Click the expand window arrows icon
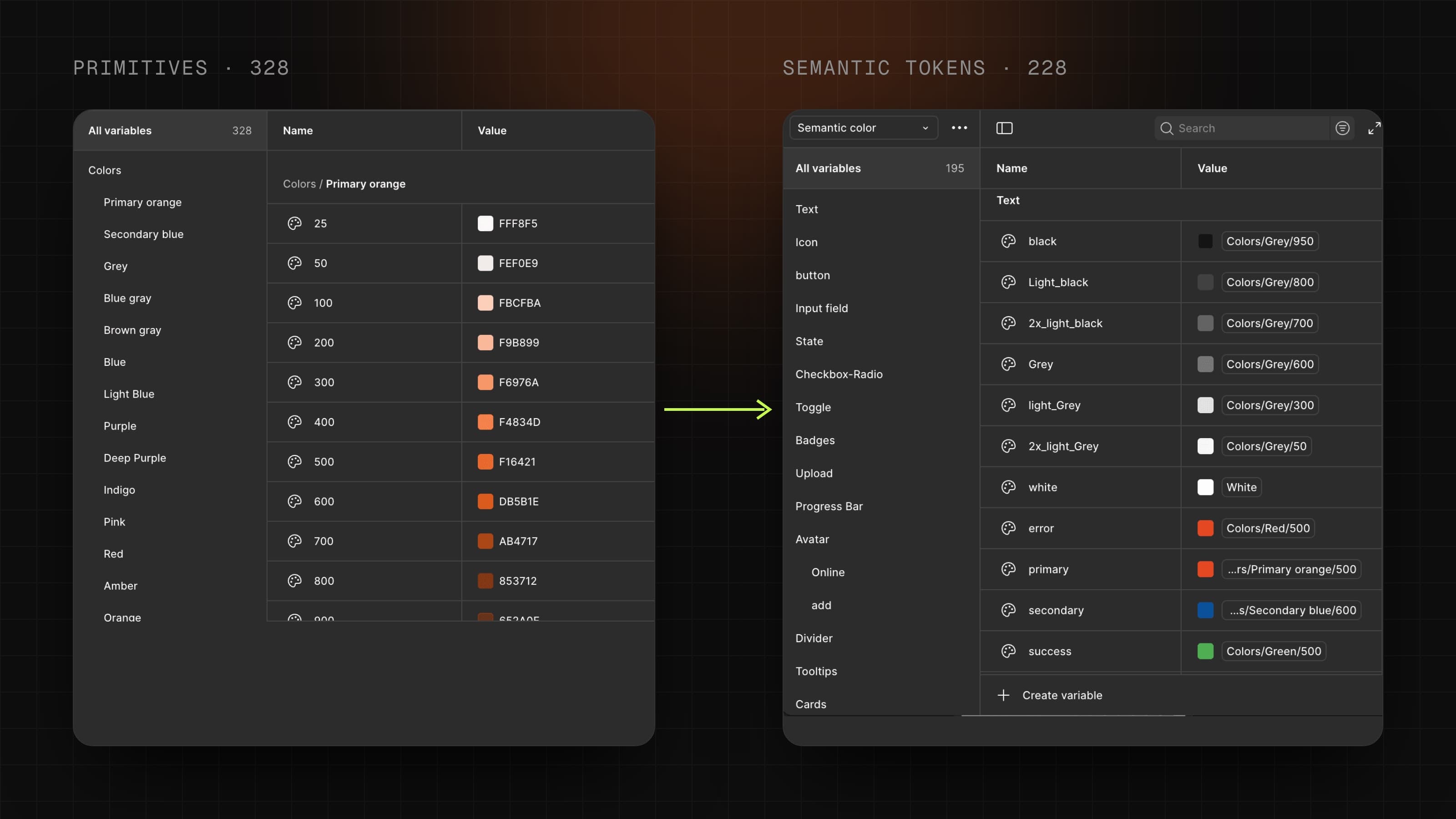The height and width of the screenshot is (819, 1456). click(x=1374, y=128)
